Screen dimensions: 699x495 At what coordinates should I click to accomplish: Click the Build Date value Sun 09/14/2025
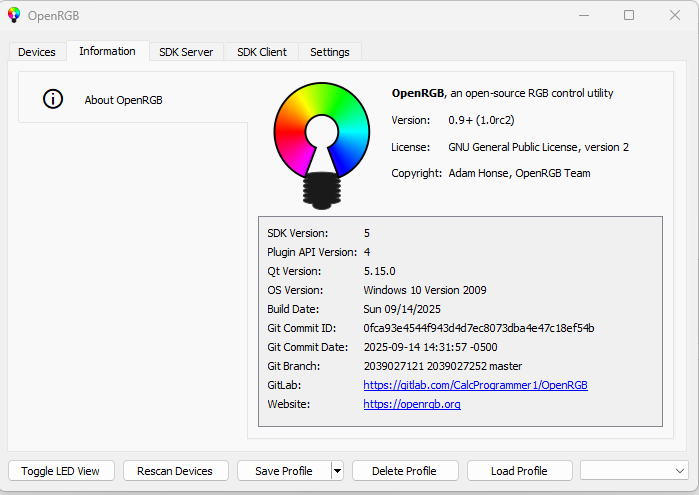click(x=402, y=309)
